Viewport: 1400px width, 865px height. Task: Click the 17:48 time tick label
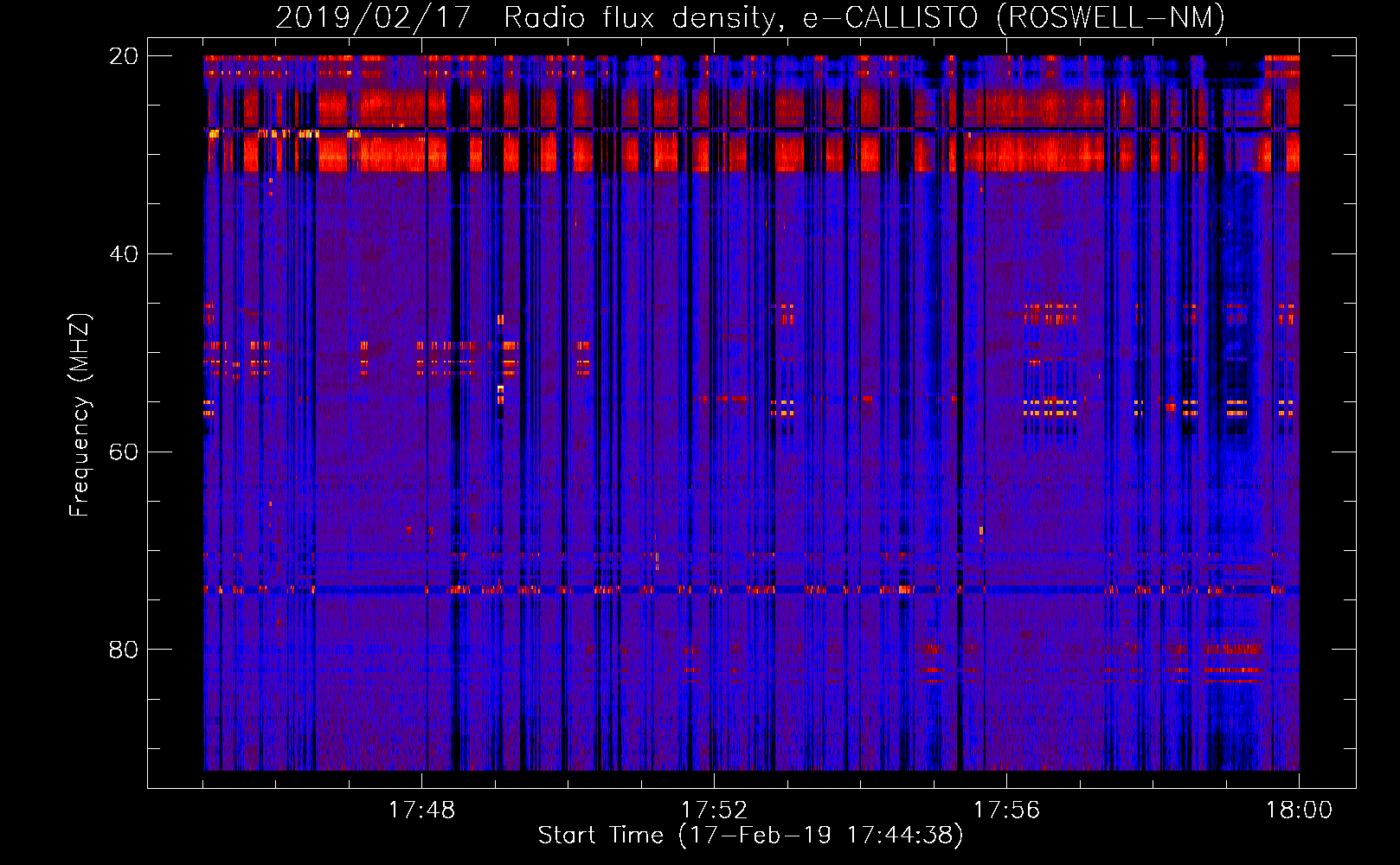421,811
